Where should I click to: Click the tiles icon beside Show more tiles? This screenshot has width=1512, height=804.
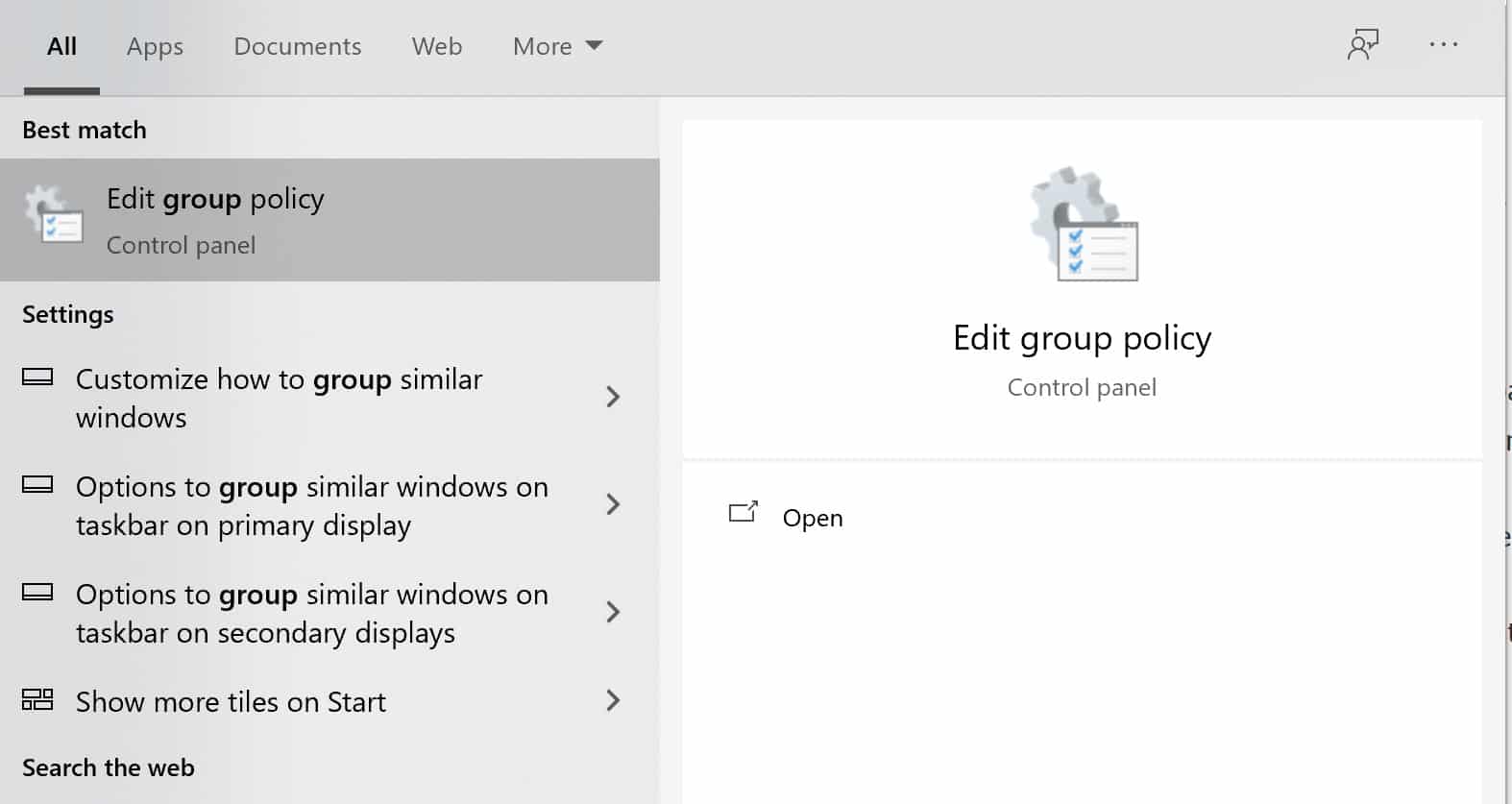click(37, 699)
